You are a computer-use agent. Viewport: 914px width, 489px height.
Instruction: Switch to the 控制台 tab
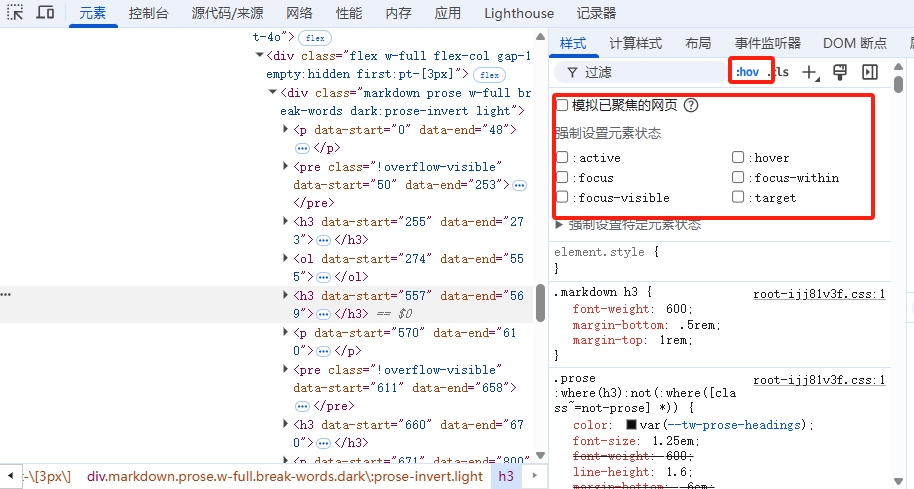point(148,13)
